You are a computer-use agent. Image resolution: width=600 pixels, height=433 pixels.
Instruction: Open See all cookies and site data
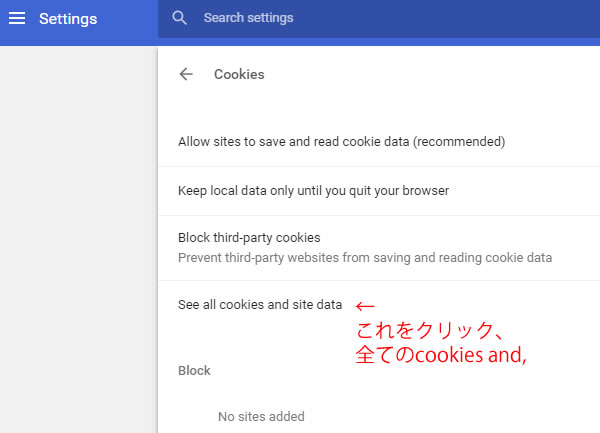[x=260, y=305]
